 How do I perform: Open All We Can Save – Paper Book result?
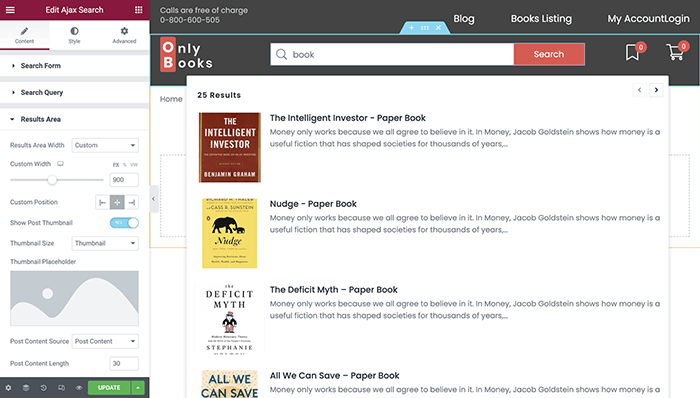coord(334,376)
